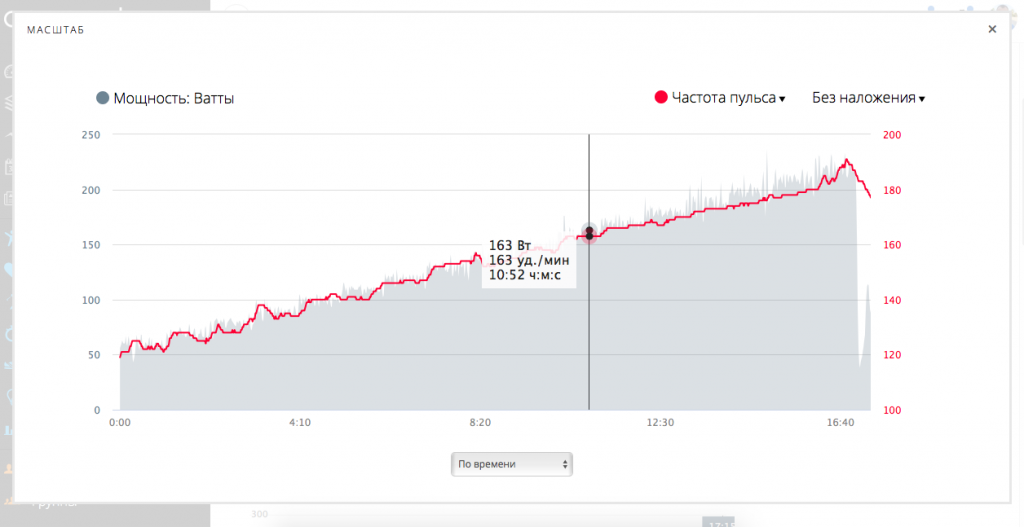Click the 16:40 time axis label
Image resolution: width=1024 pixels, height=527 pixels.
(841, 423)
